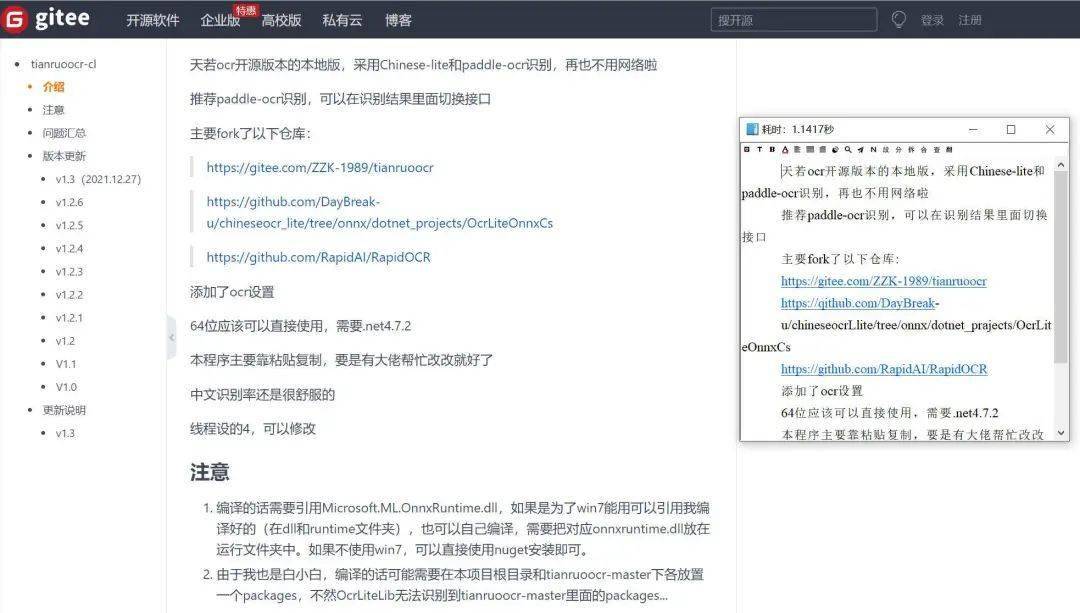
Task: Click the magnifier search icon in OCR toolbar
Action: coord(848,149)
